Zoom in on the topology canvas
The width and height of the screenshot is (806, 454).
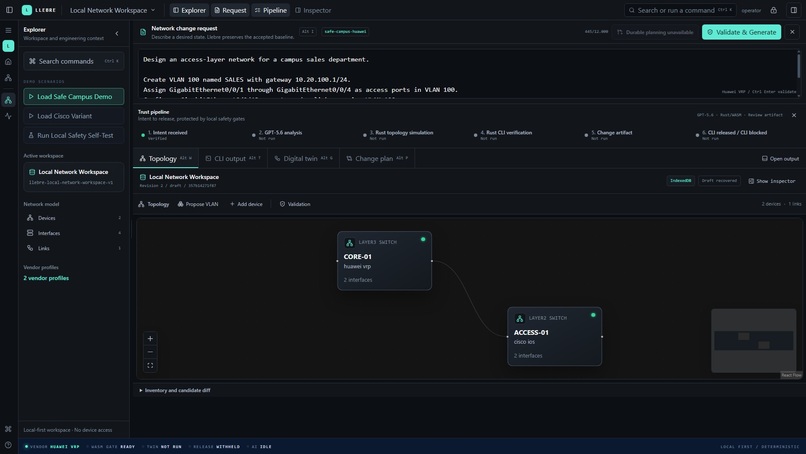pyautogui.click(x=150, y=338)
